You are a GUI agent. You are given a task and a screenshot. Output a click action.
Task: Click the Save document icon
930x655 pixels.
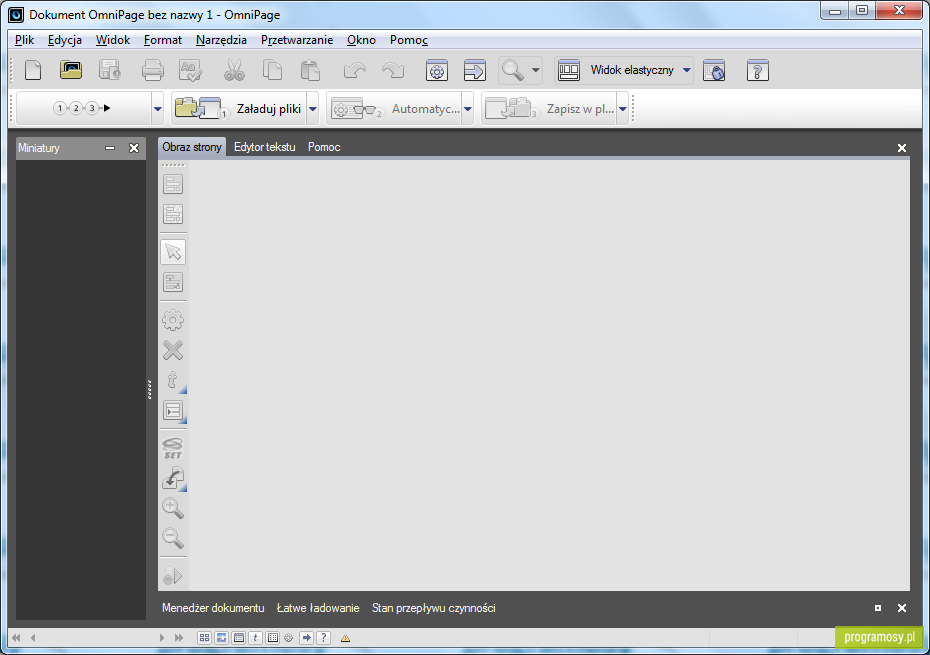coord(110,70)
